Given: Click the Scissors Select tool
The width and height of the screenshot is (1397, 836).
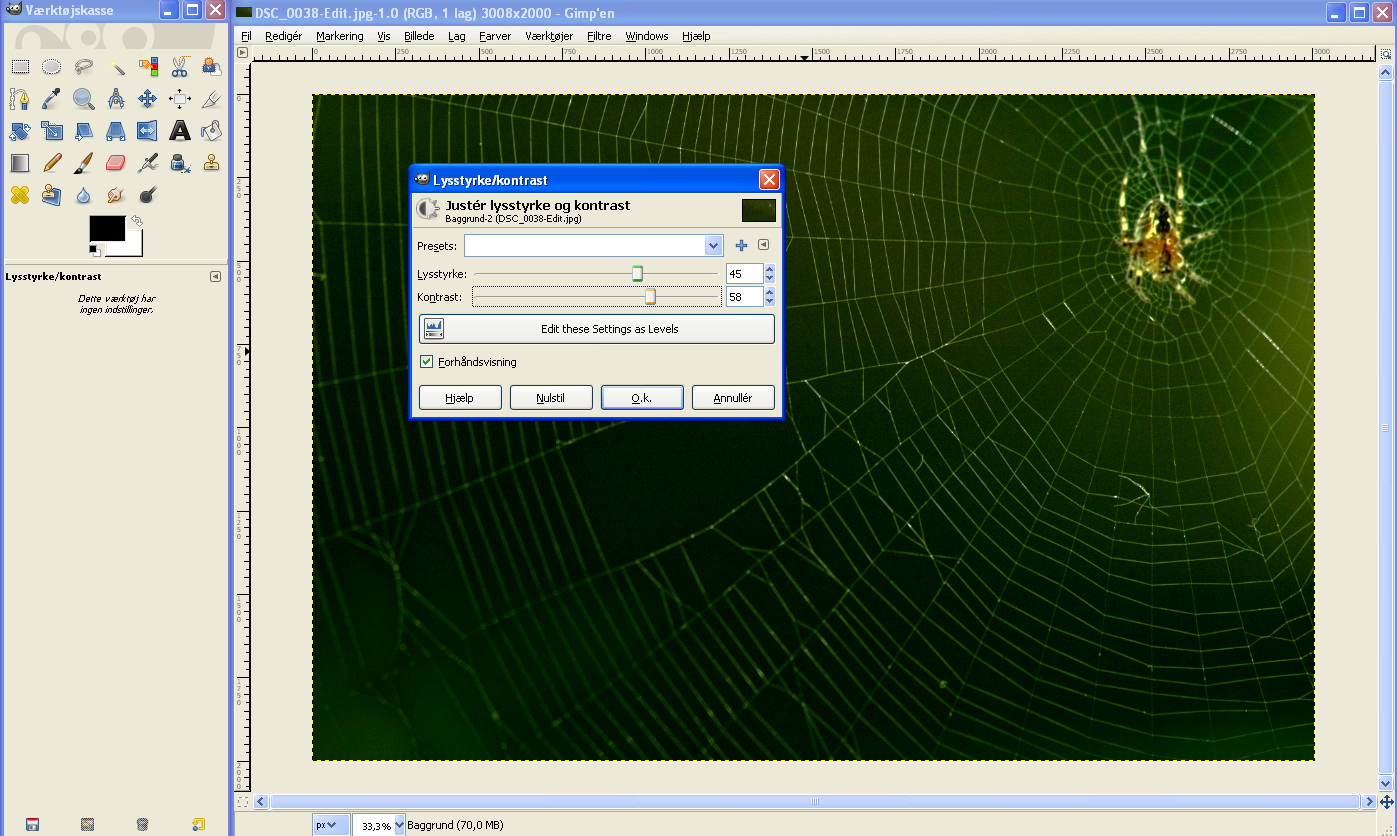Looking at the screenshot, I should [x=180, y=67].
